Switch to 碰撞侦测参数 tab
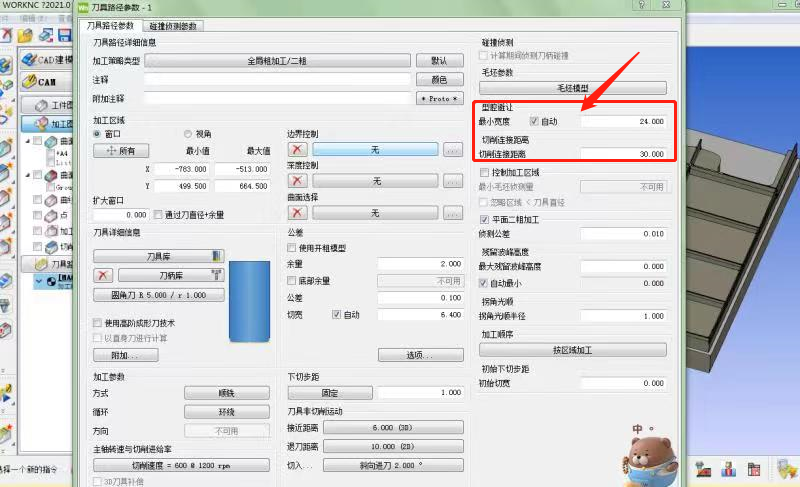The width and height of the screenshot is (800, 487). point(173,26)
